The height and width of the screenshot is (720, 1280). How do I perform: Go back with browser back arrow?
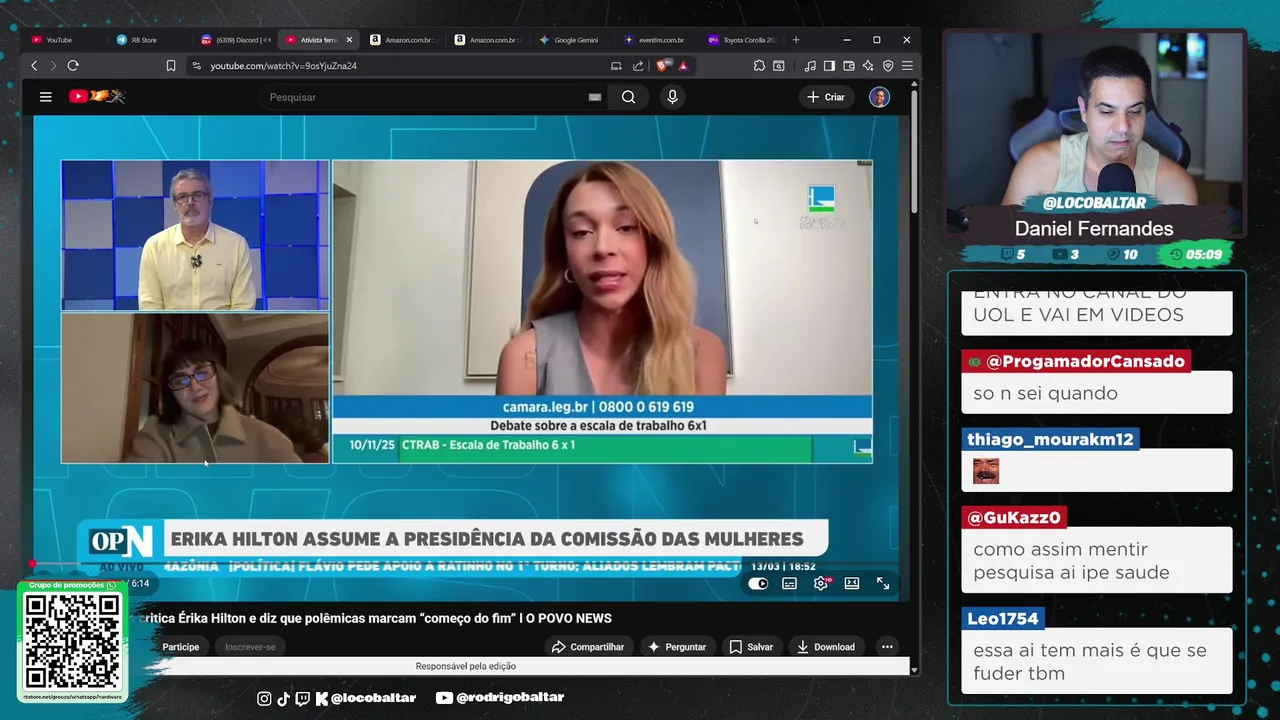(34, 66)
